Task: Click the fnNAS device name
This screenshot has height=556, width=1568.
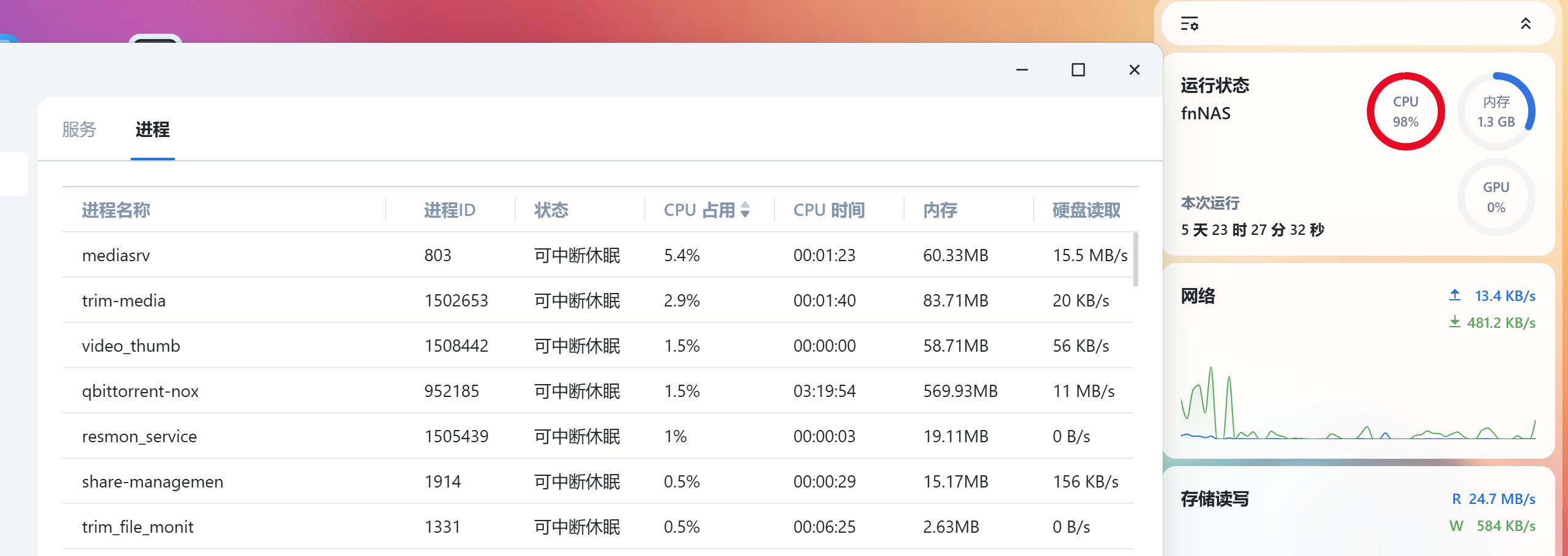Action: [x=1205, y=114]
